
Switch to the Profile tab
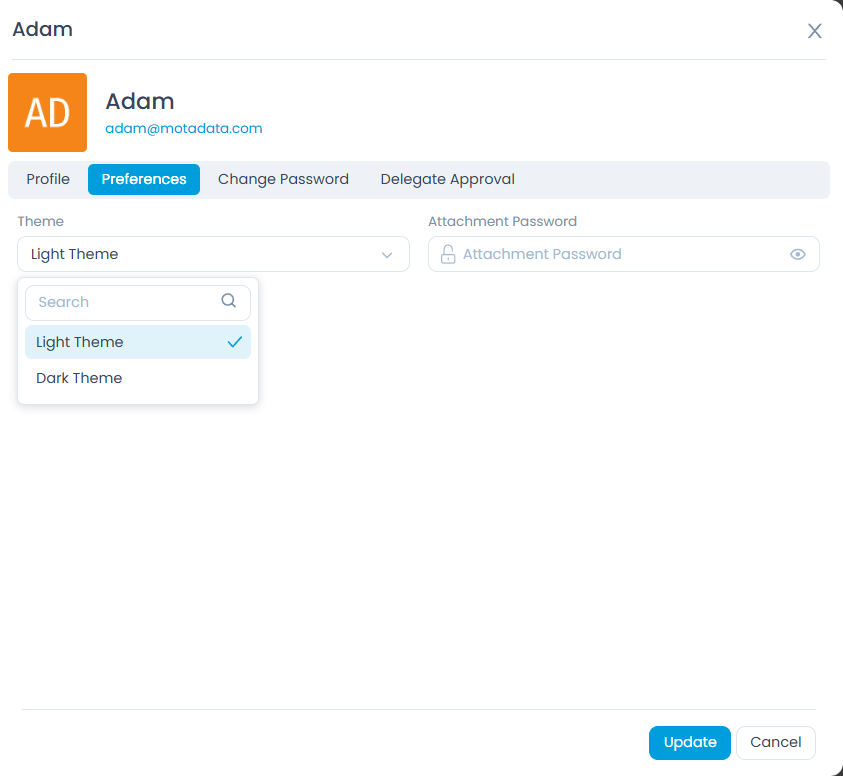pos(48,180)
